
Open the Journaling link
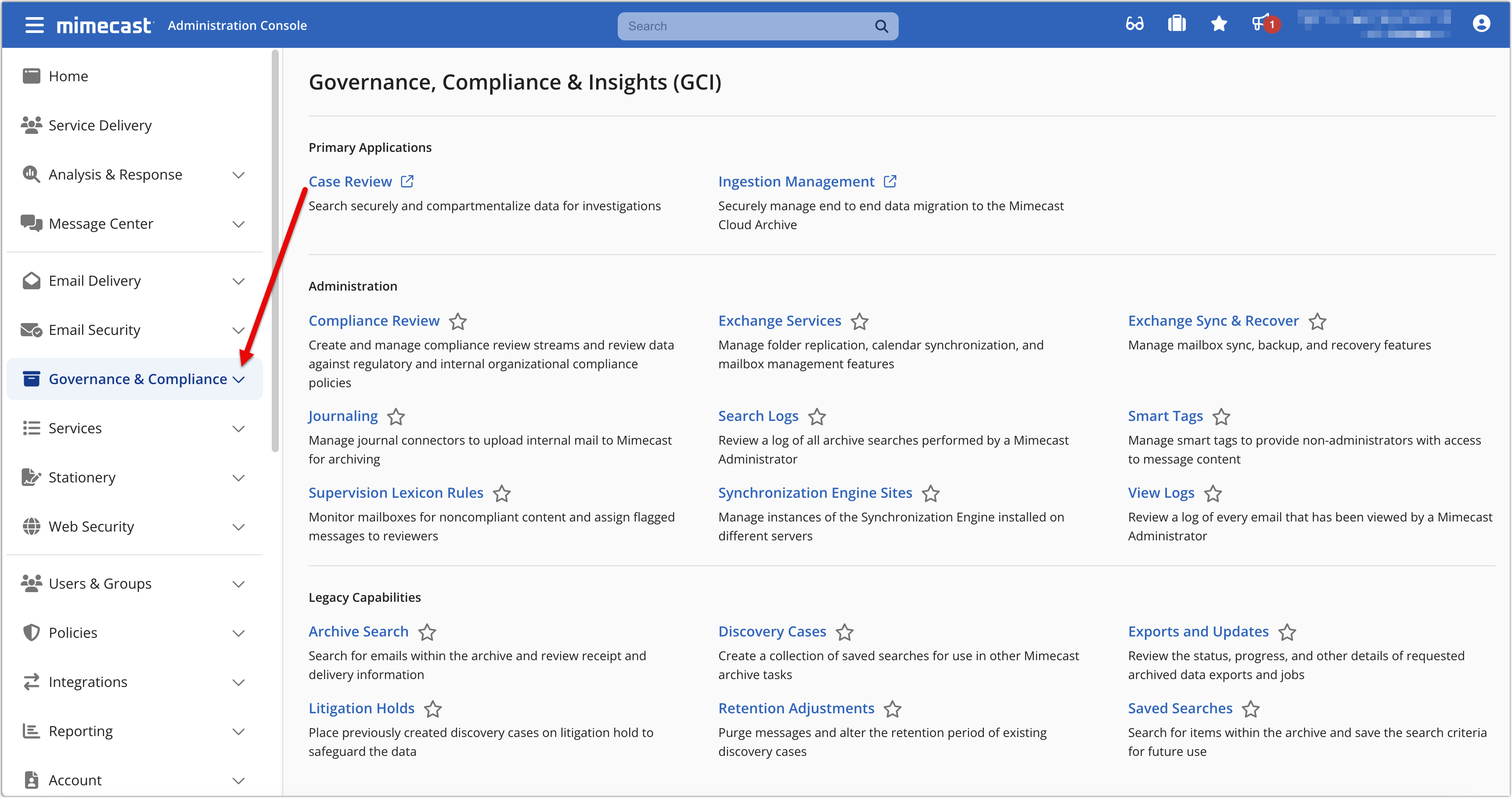click(343, 416)
